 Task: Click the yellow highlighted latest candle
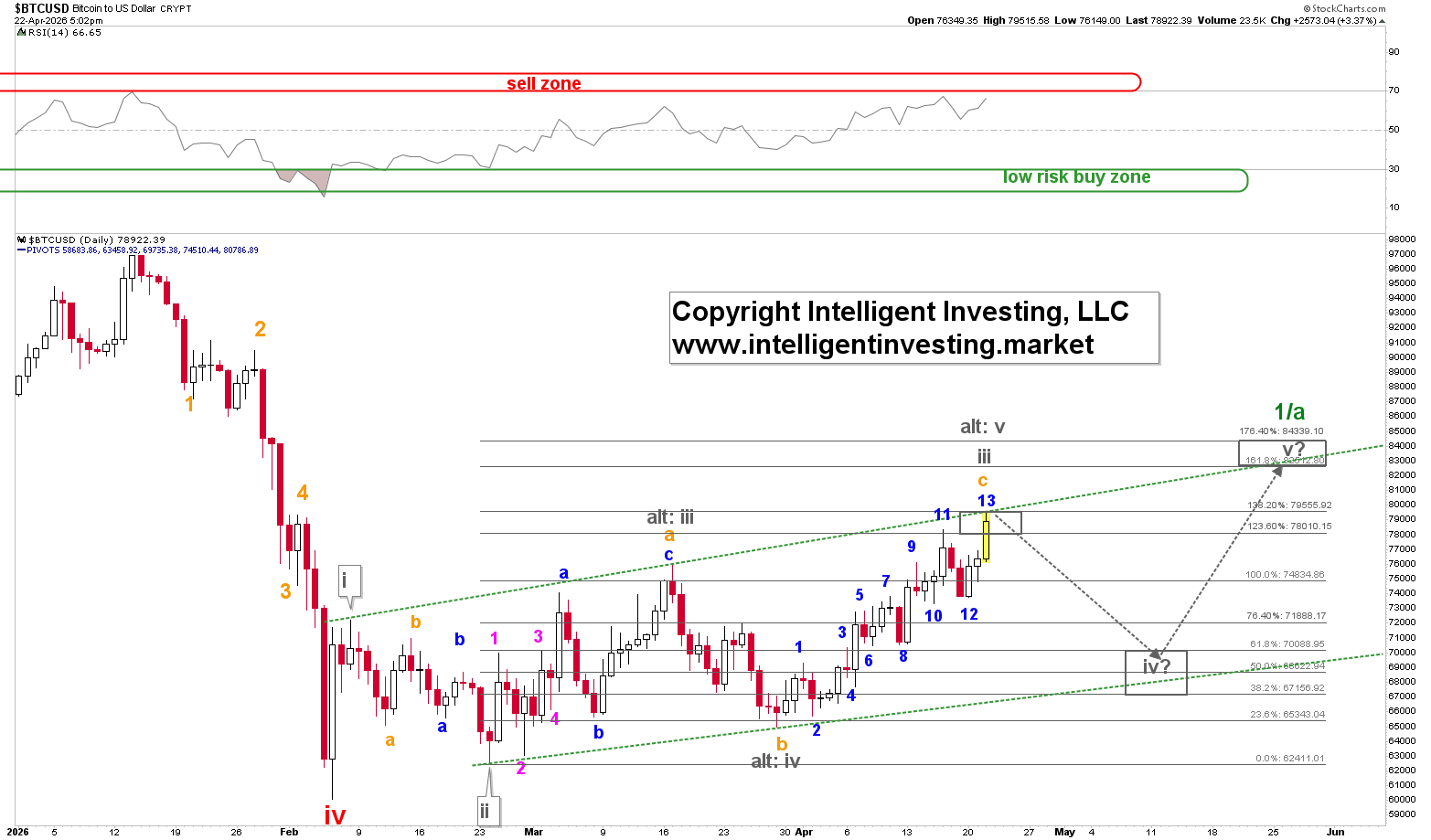(x=987, y=537)
